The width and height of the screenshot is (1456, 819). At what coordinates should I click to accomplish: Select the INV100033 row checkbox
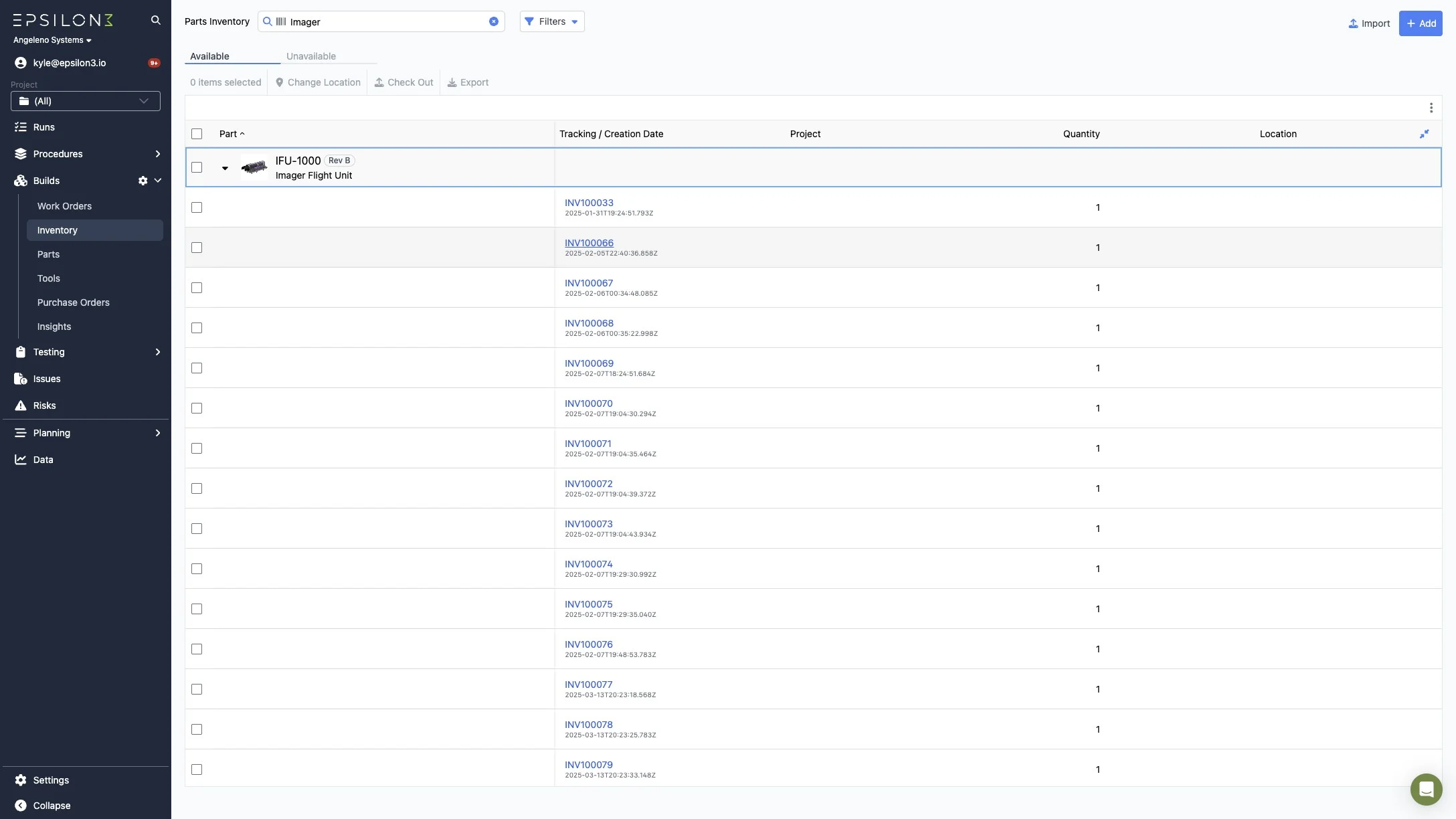(197, 207)
